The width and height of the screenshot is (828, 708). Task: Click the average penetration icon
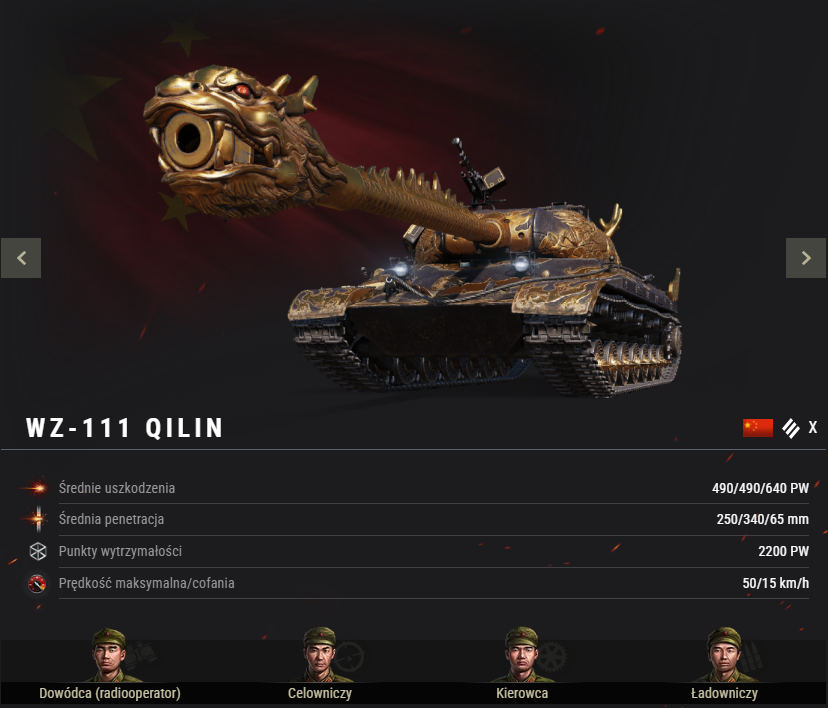point(37,519)
